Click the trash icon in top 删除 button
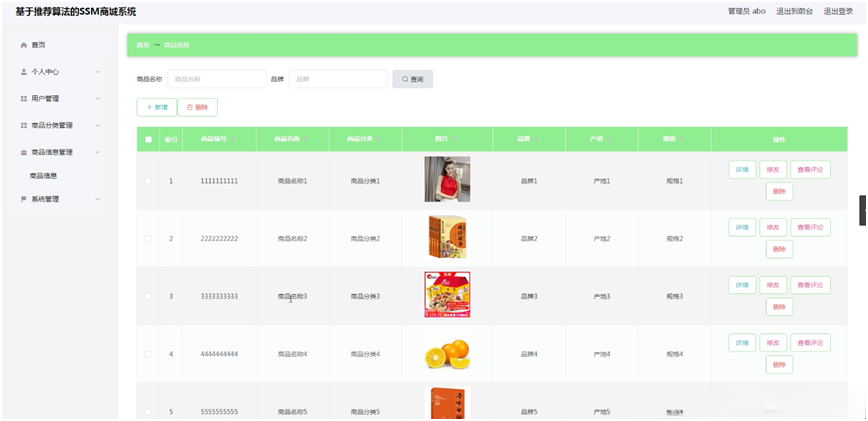Viewport: 868px width, 421px height. (190, 107)
